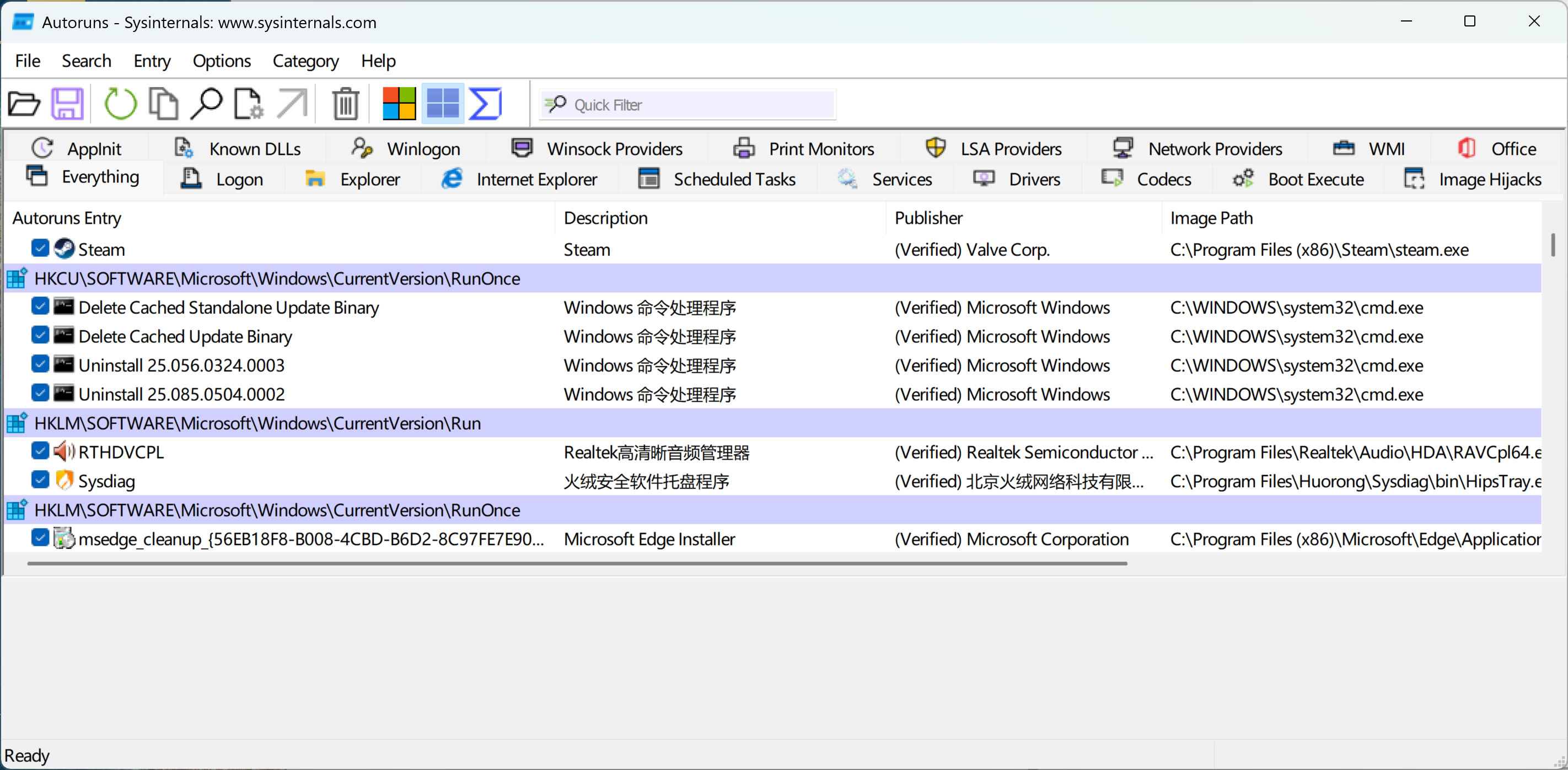Select the HKCU RunOnce registry key row
The width and height of the screenshot is (1568, 770).
coord(773,278)
